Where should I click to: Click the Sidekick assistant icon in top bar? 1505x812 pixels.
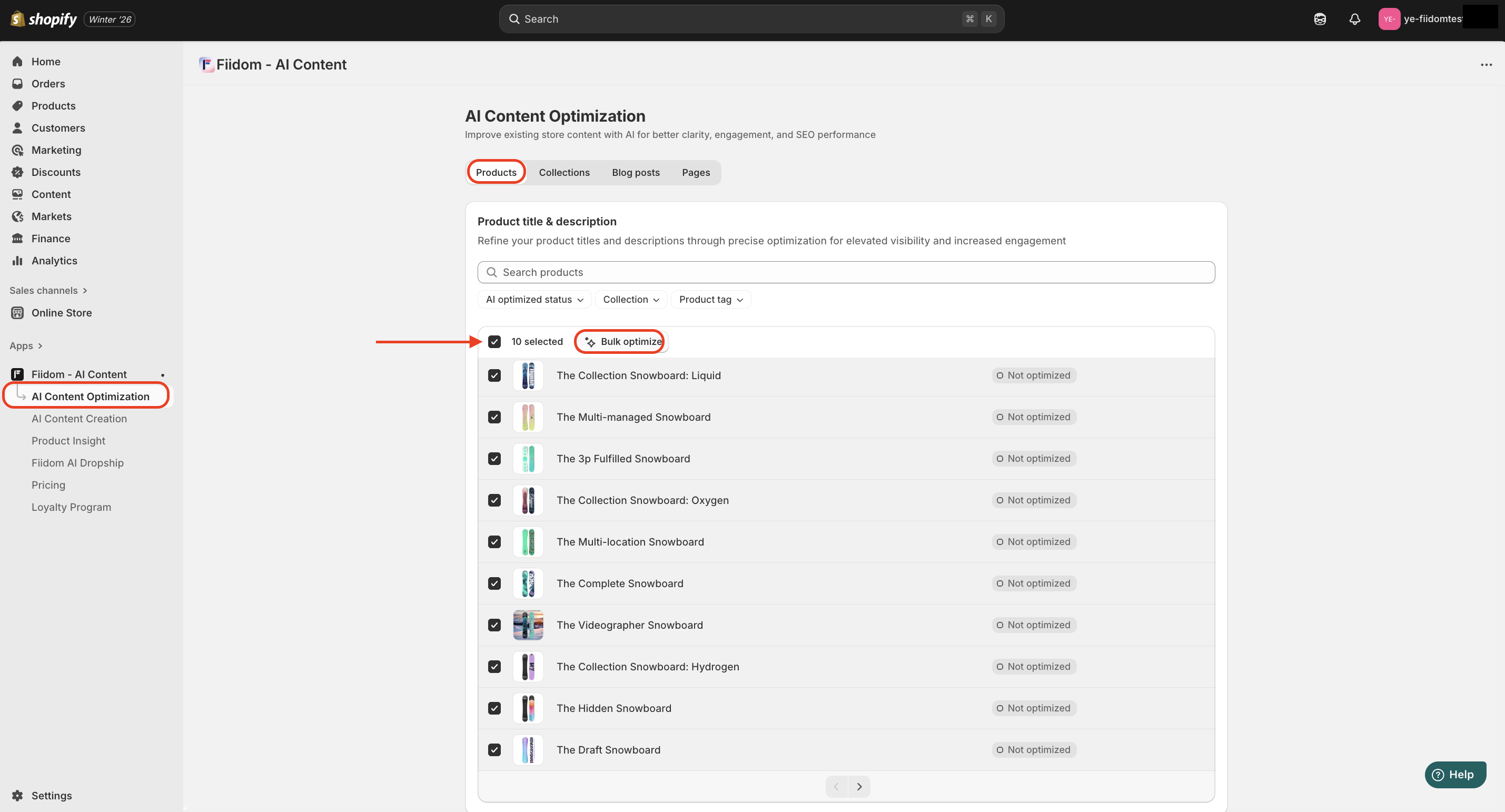[1320, 18]
